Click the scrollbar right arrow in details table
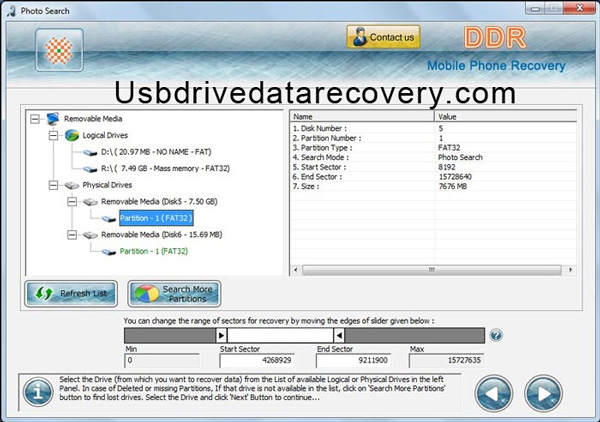The height and width of the screenshot is (422, 600). 571,270
